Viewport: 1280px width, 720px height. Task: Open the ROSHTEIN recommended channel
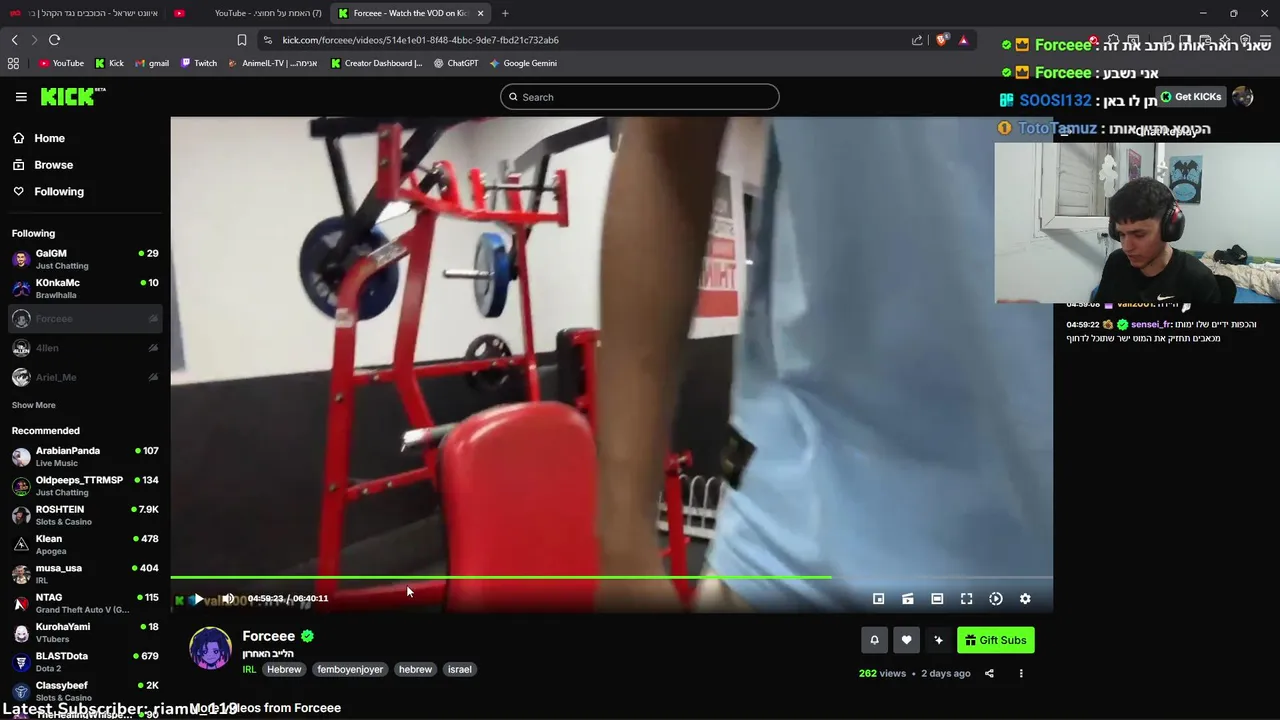point(85,515)
